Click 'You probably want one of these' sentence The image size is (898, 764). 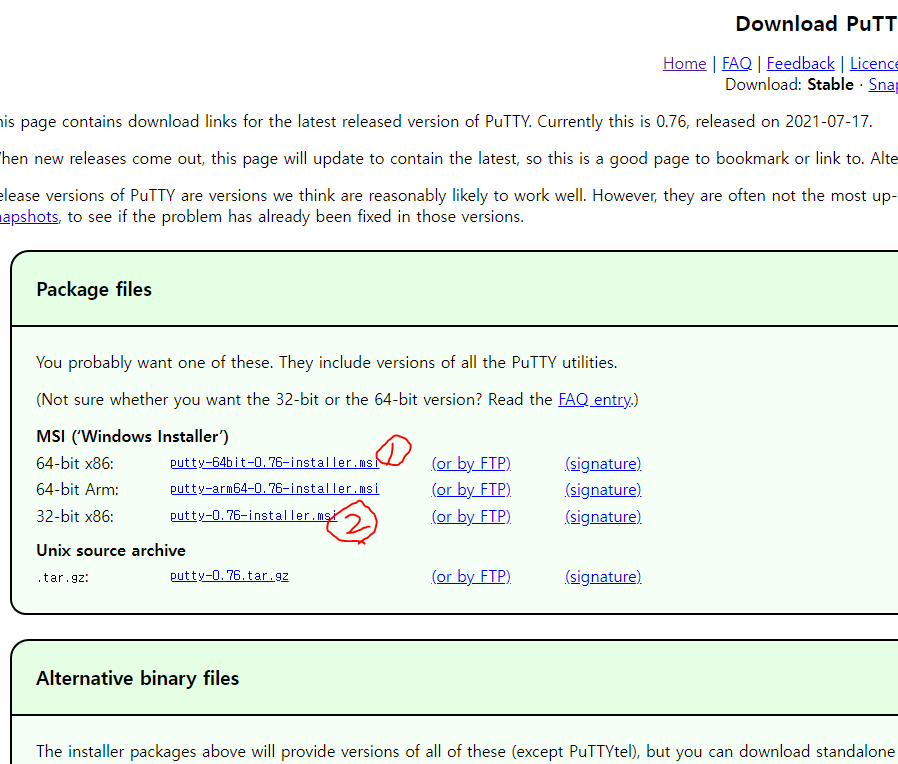click(157, 363)
